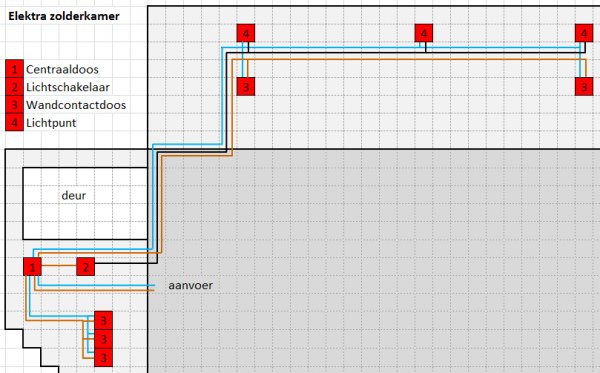Select the middle lichtpunt box 4 on the ceiling row

point(424,33)
